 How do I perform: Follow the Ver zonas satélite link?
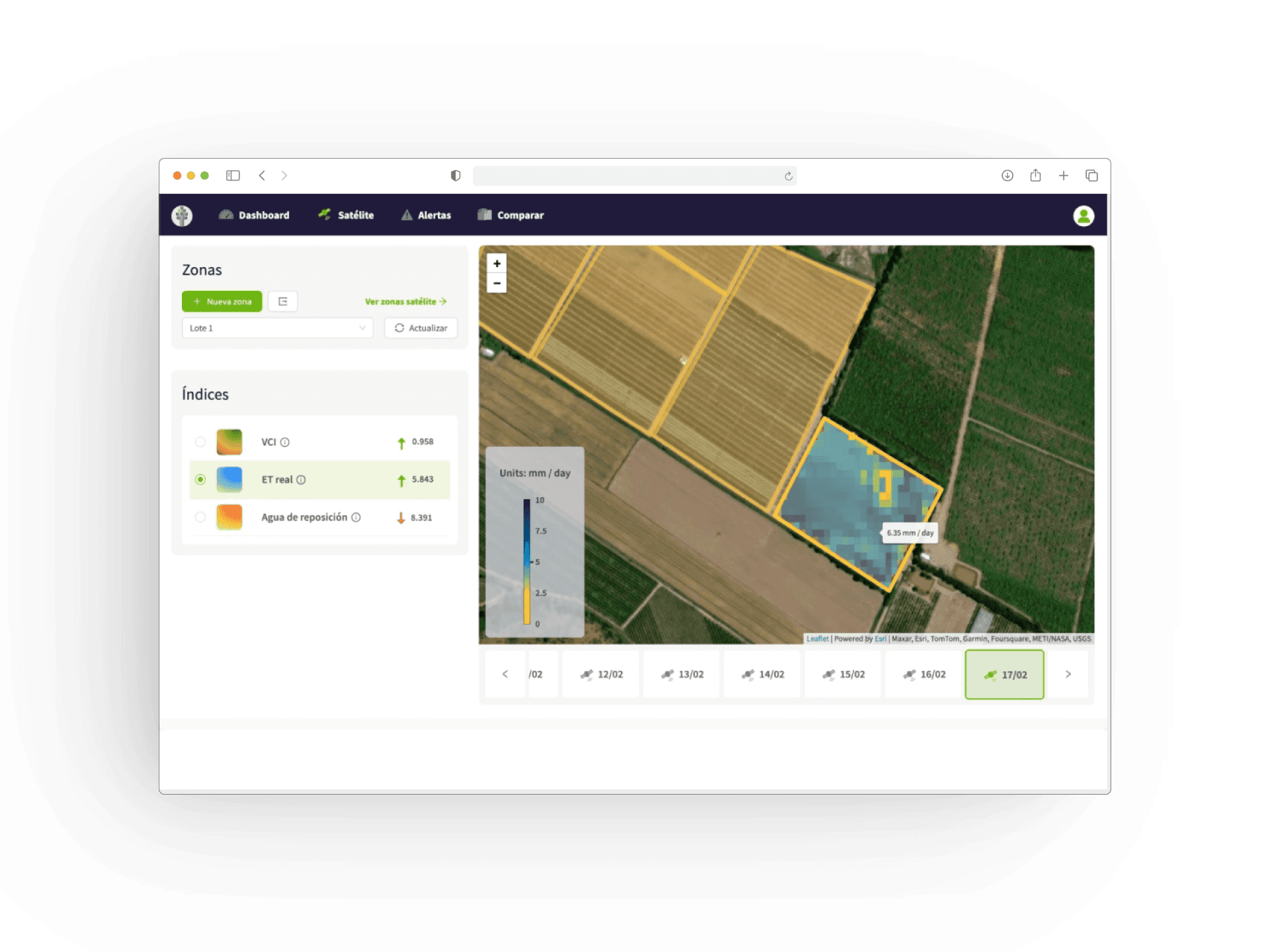pos(405,301)
